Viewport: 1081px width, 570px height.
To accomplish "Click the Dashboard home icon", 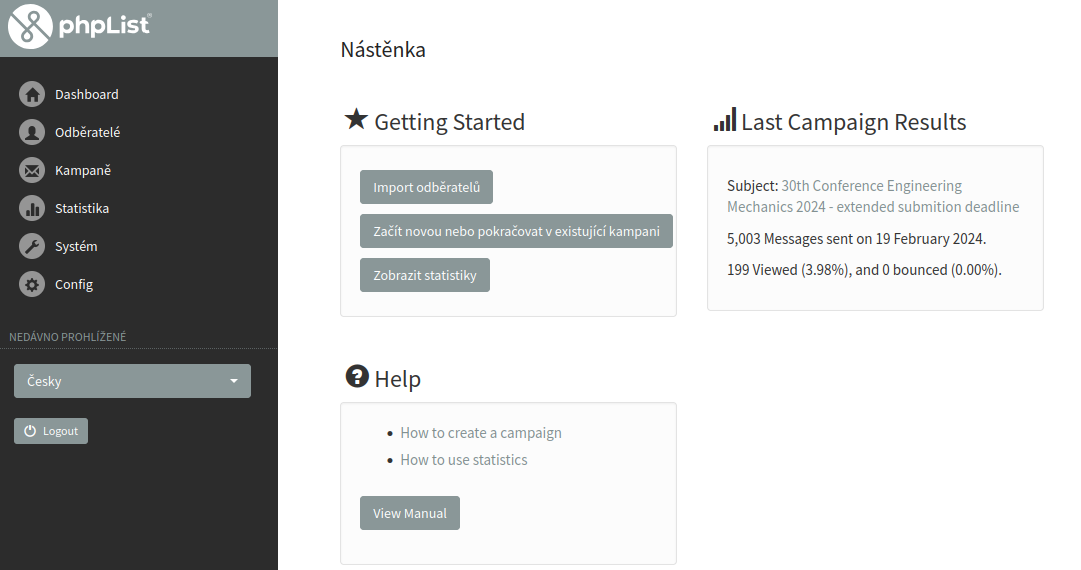I will (x=32, y=95).
